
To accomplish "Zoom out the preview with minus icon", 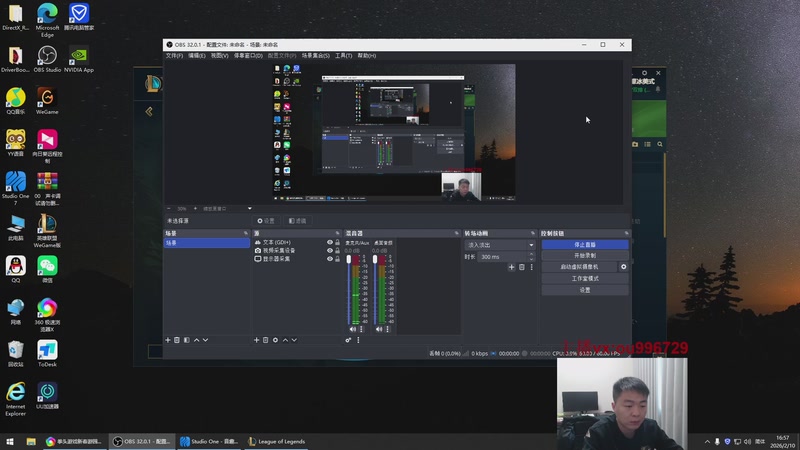I will tap(169, 209).
